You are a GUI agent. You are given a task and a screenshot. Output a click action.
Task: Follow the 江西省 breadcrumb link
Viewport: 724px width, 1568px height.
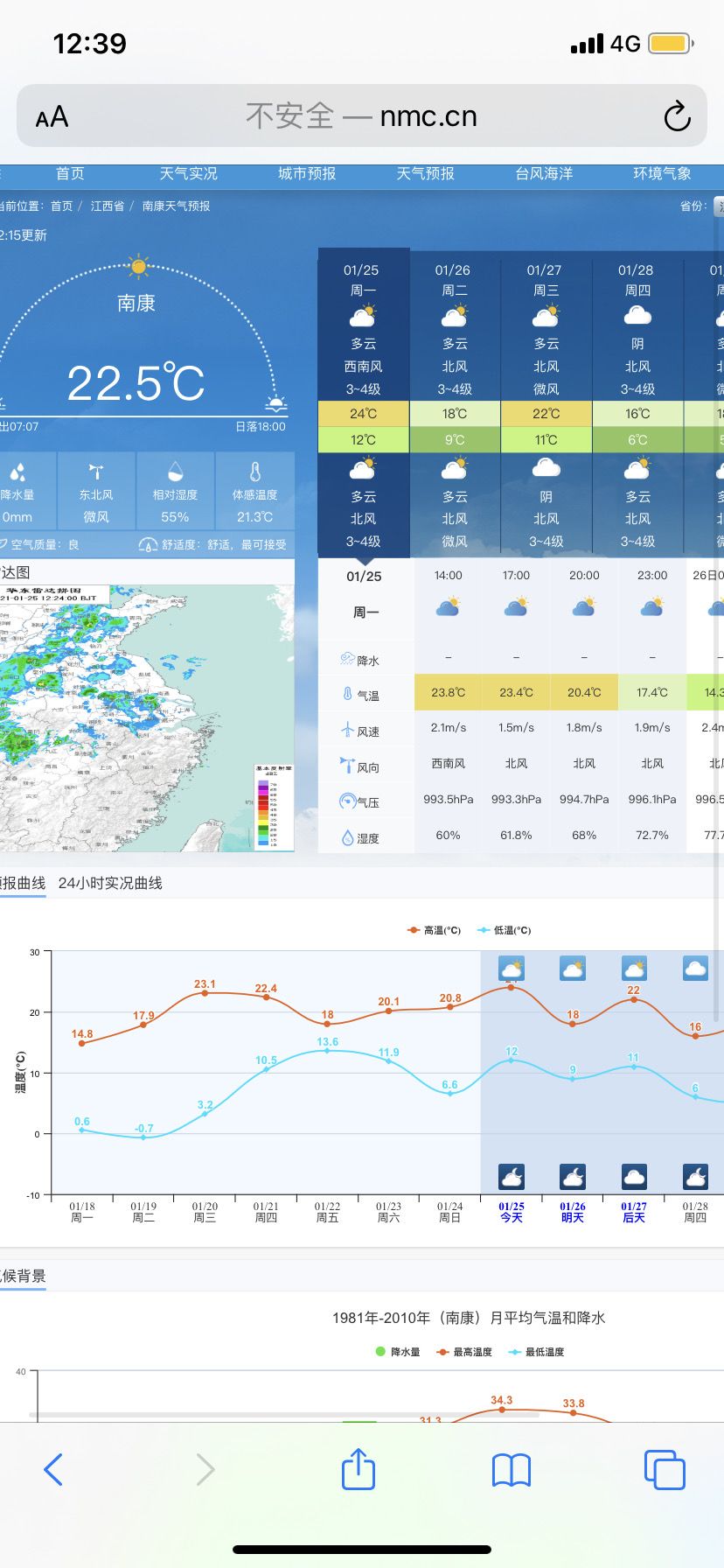[108, 206]
